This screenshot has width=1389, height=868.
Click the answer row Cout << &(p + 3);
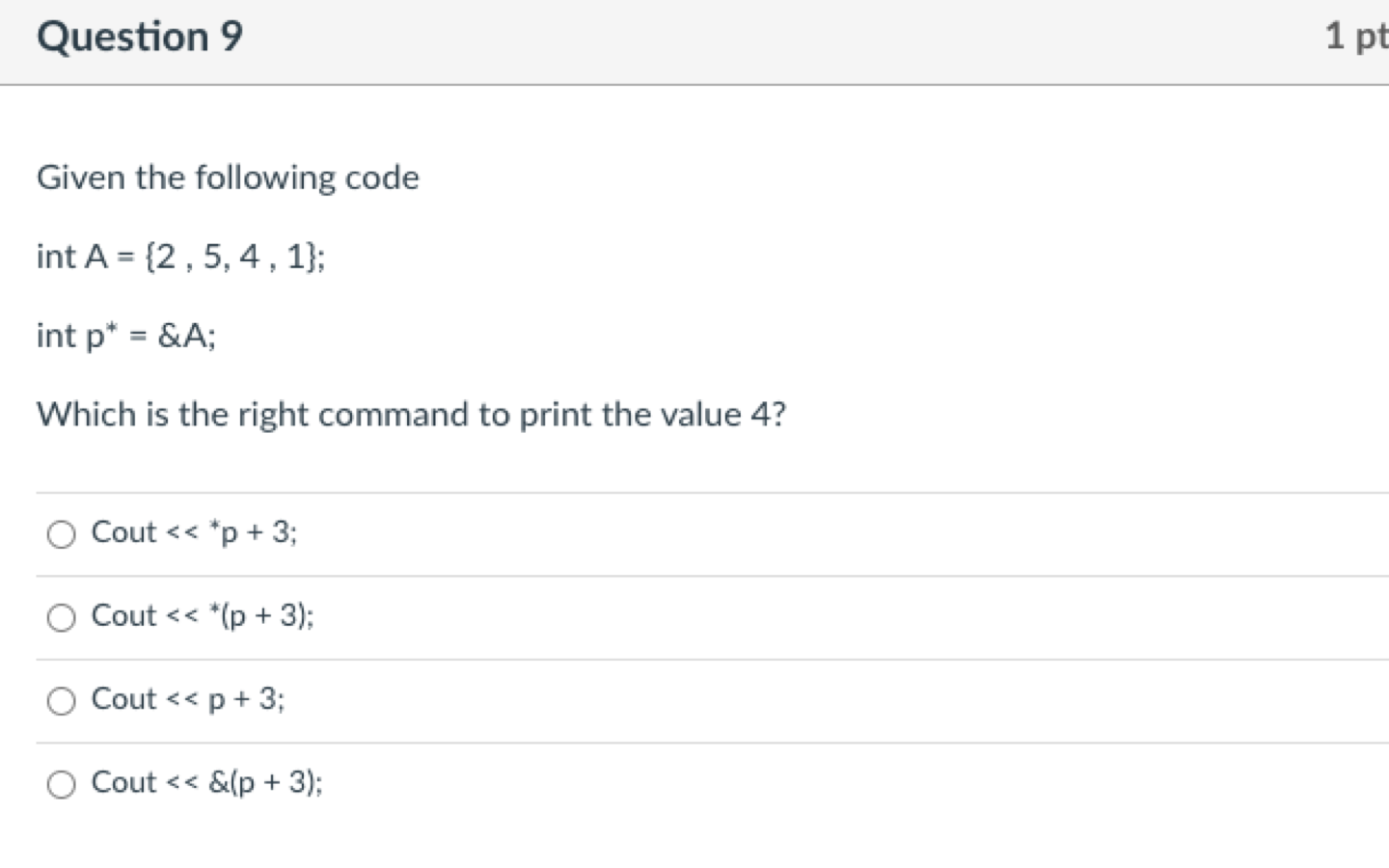pos(207,784)
